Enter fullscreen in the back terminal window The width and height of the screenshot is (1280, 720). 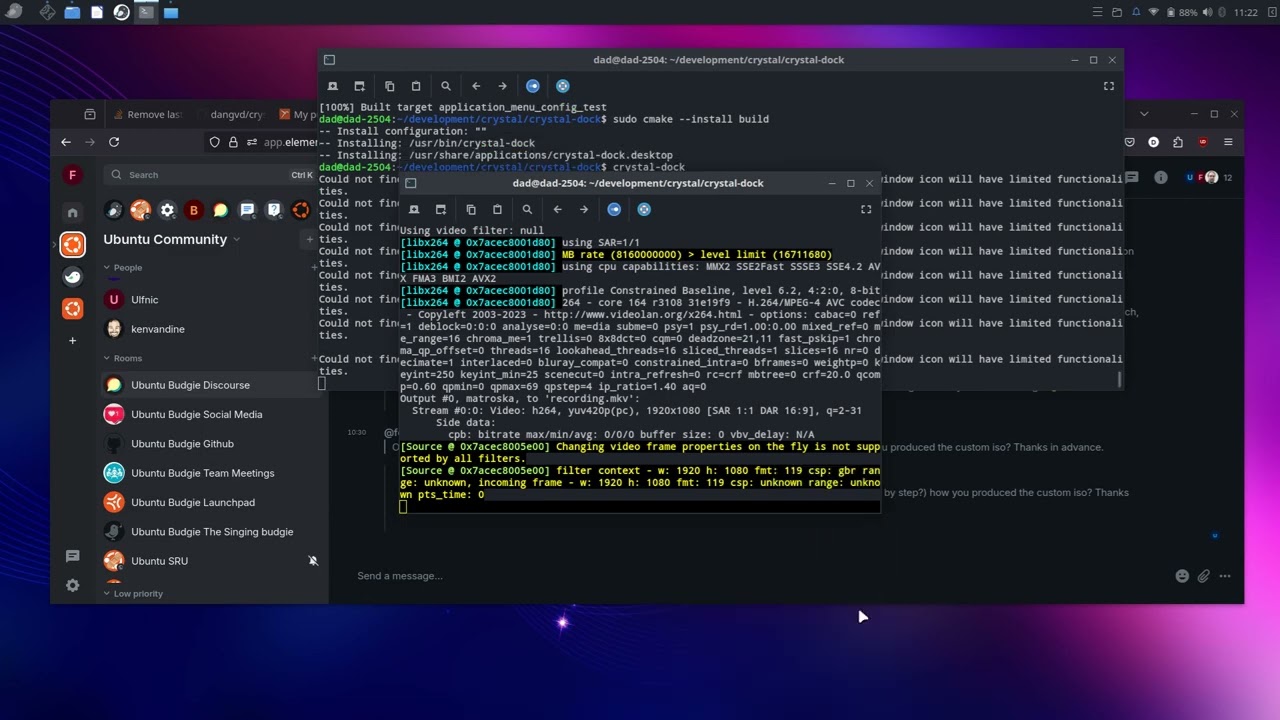[1108, 86]
